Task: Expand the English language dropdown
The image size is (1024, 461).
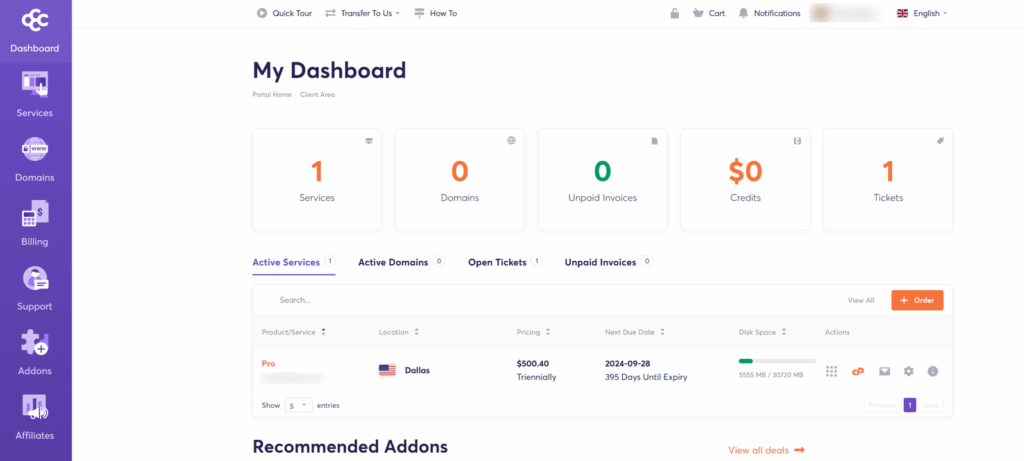Action: (x=921, y=13)
